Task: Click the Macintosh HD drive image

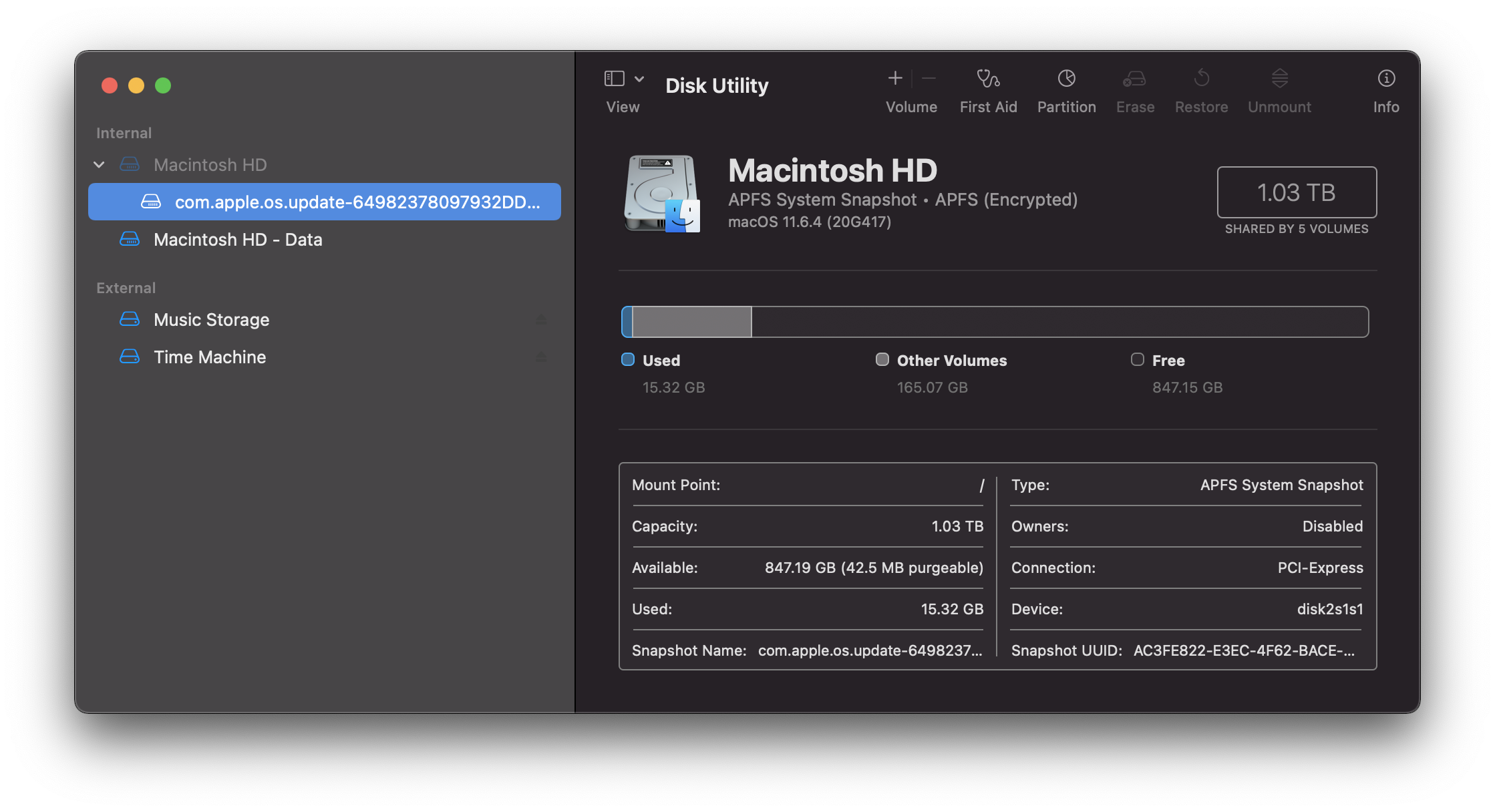Action: pos(662,194)
